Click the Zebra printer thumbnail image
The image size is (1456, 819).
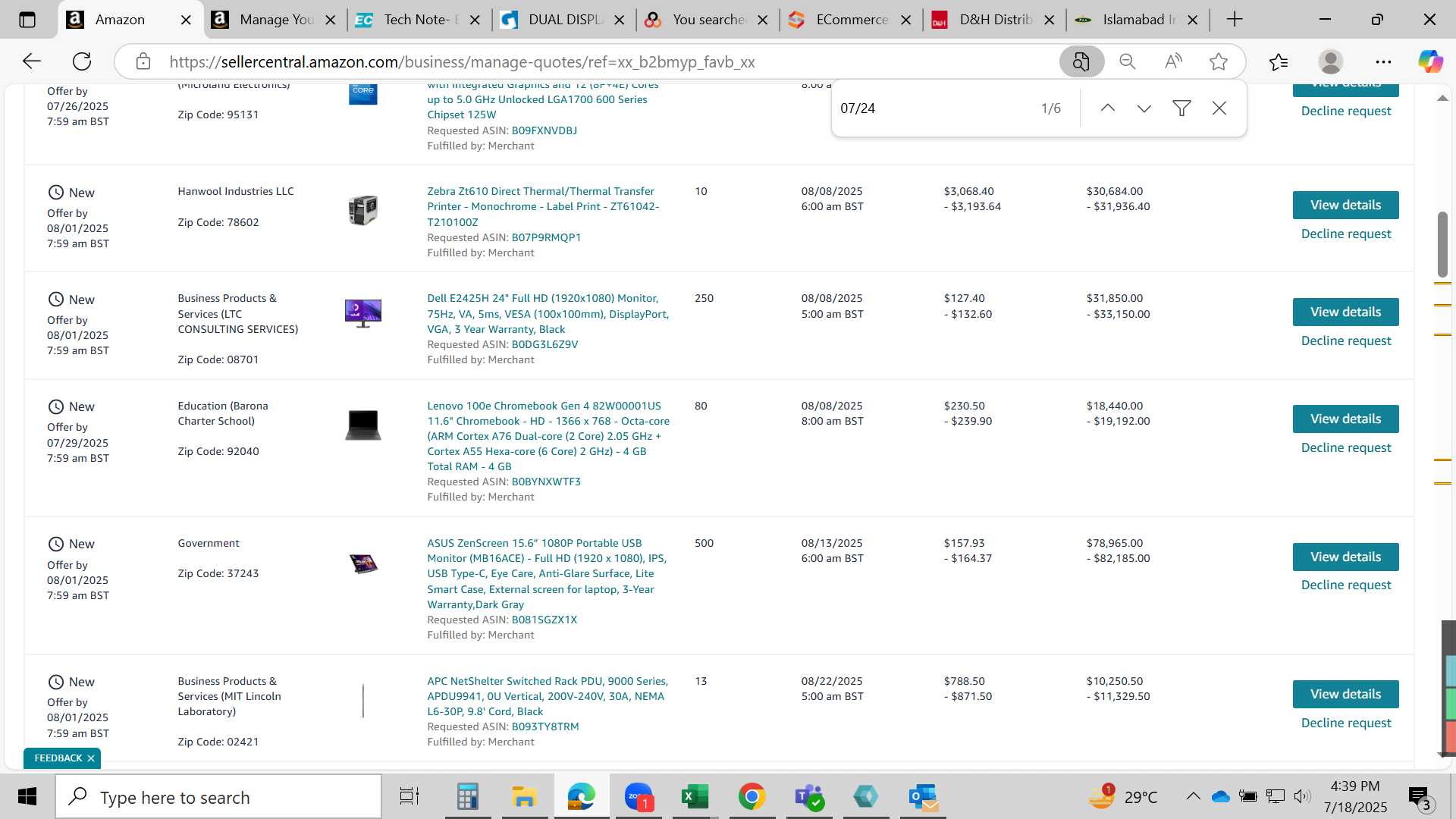(362, 210)
